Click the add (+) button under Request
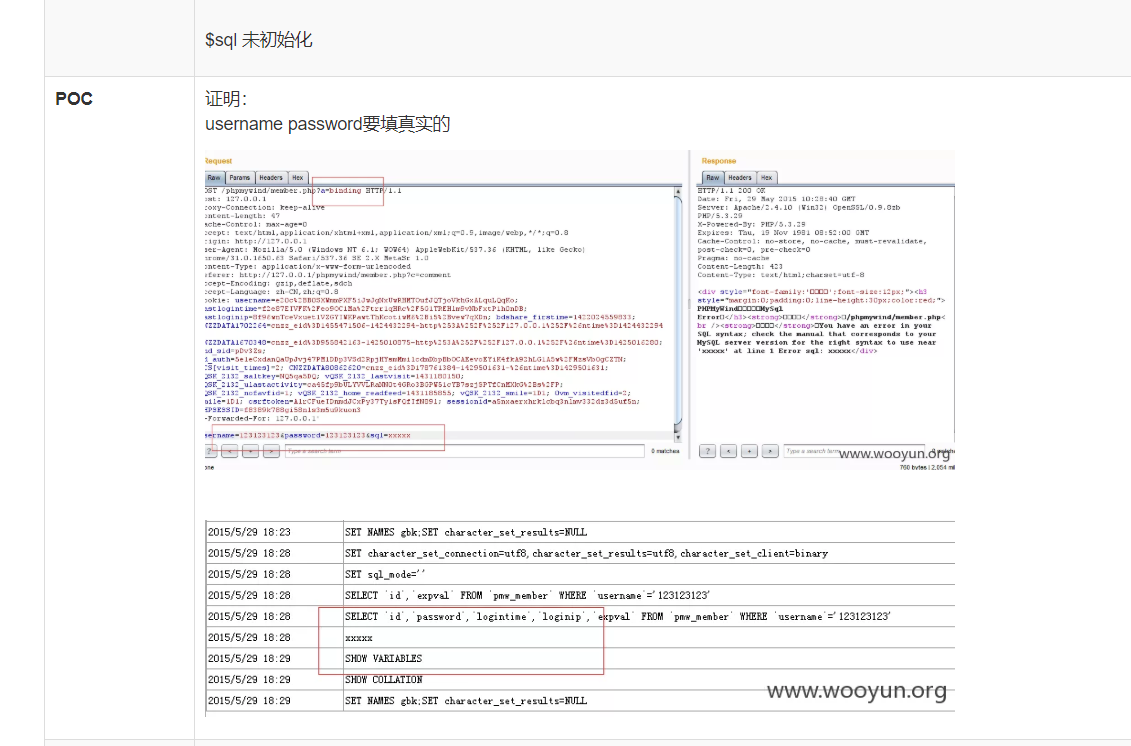Screen dimensions: 1131x746 [x=251, y=452]
